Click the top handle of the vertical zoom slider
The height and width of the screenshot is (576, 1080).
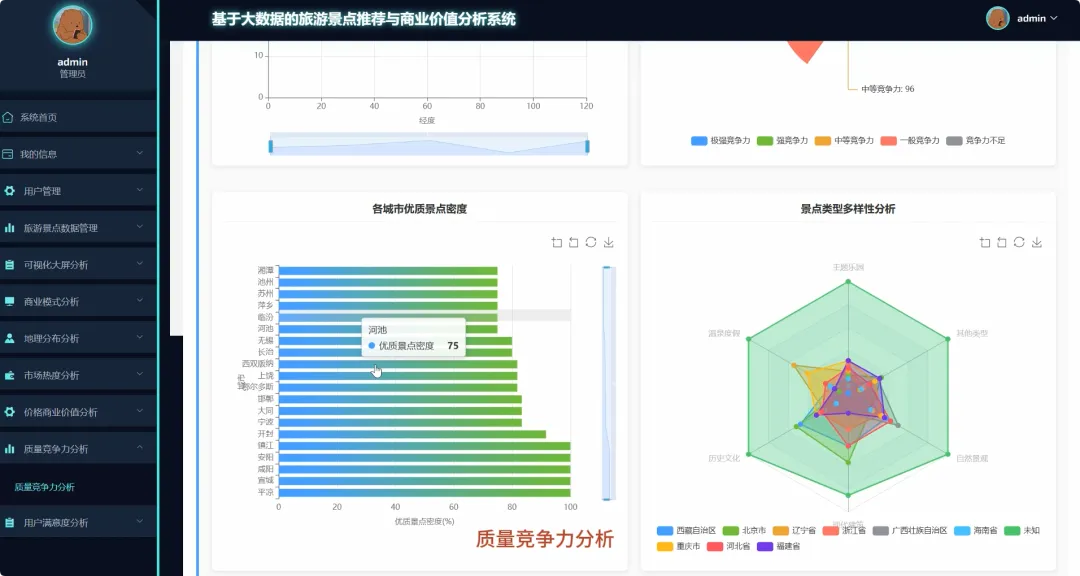(607, 267)
